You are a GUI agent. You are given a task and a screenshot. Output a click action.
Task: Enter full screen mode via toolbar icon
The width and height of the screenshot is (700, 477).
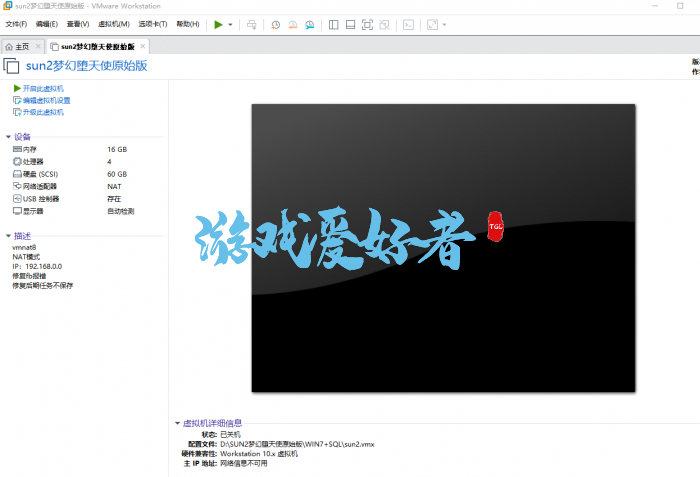pos(367,25)
